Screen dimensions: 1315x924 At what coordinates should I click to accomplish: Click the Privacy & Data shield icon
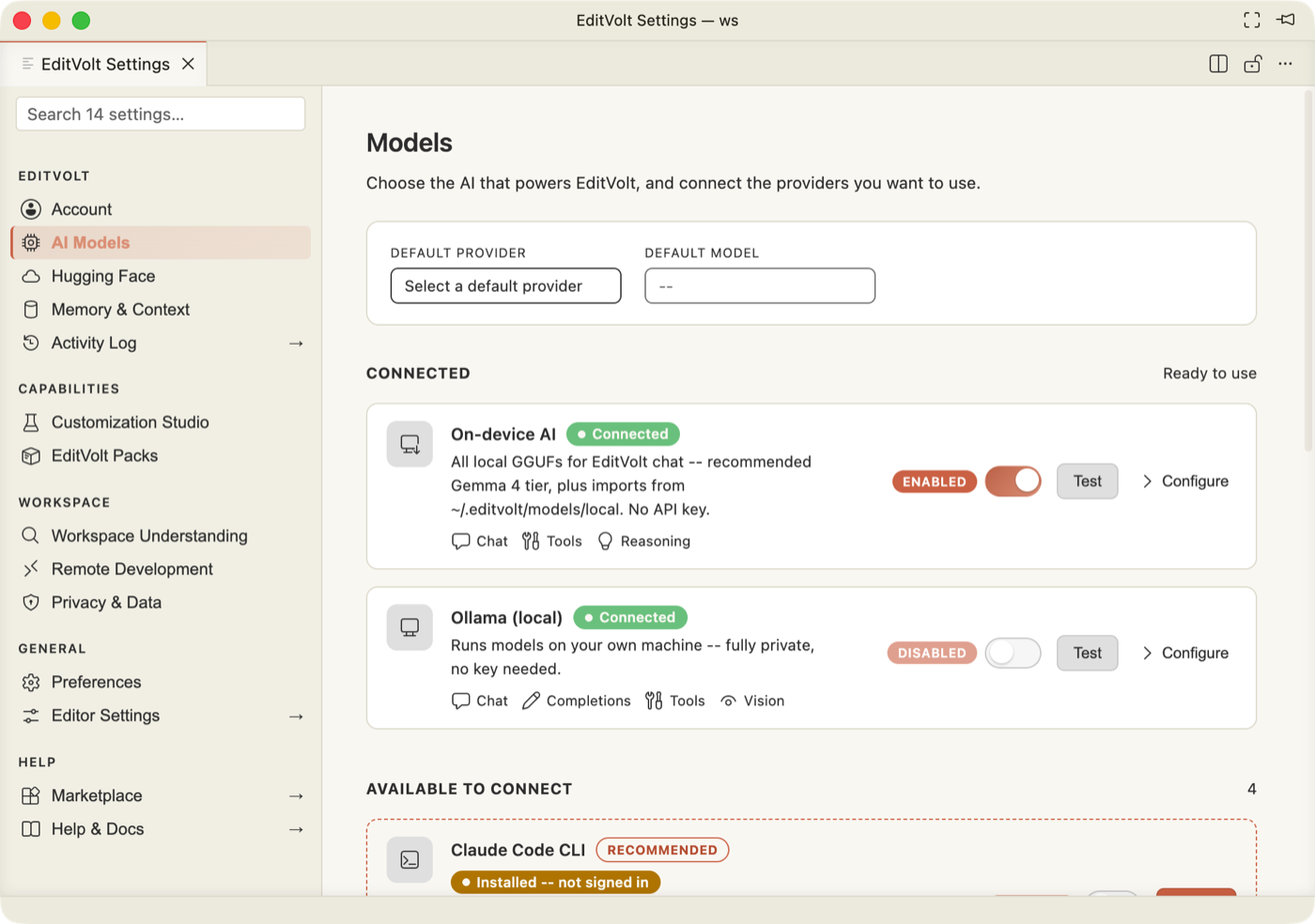(x=31, y=602)
